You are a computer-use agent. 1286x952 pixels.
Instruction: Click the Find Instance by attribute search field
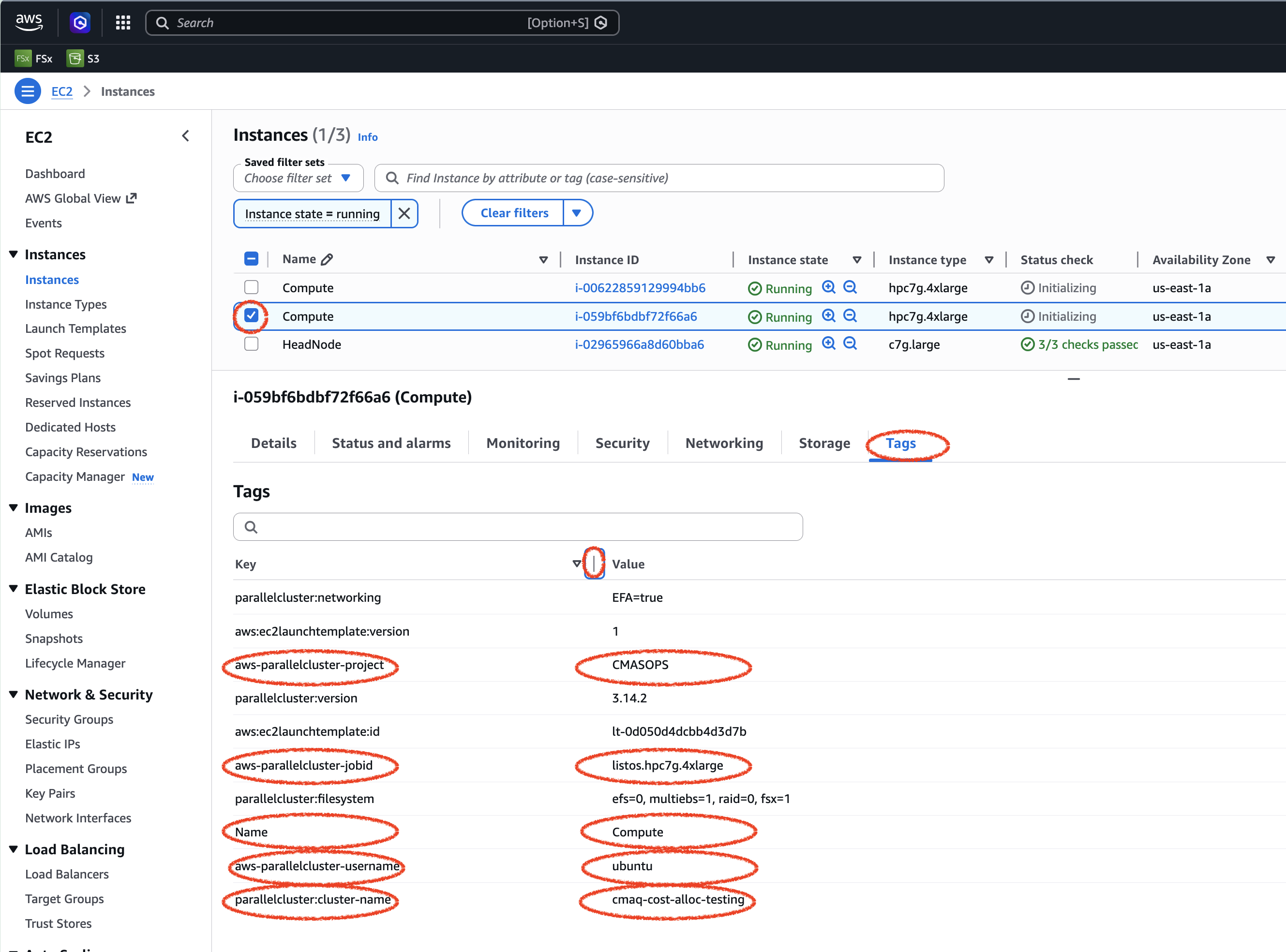click(659, 178)
